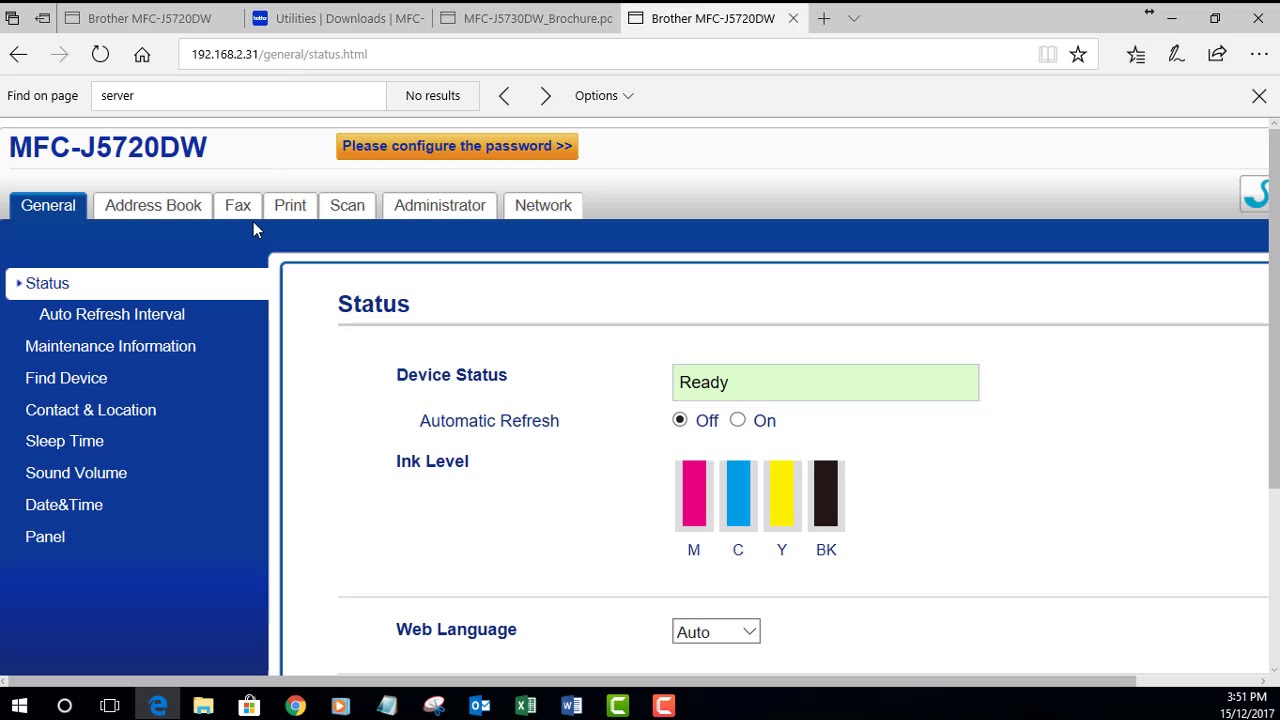Open Edge settings and more menu
This screenshot has height=720, width=1280.
1259,54
